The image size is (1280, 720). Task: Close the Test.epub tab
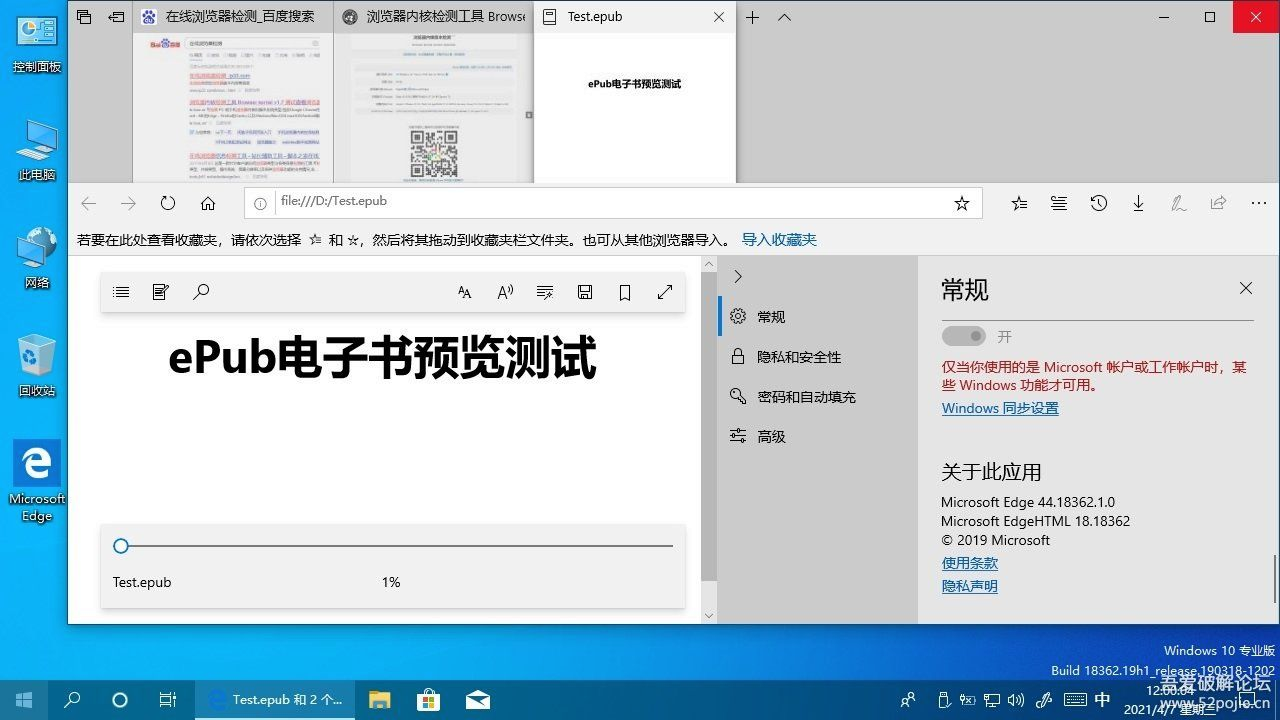719,17
